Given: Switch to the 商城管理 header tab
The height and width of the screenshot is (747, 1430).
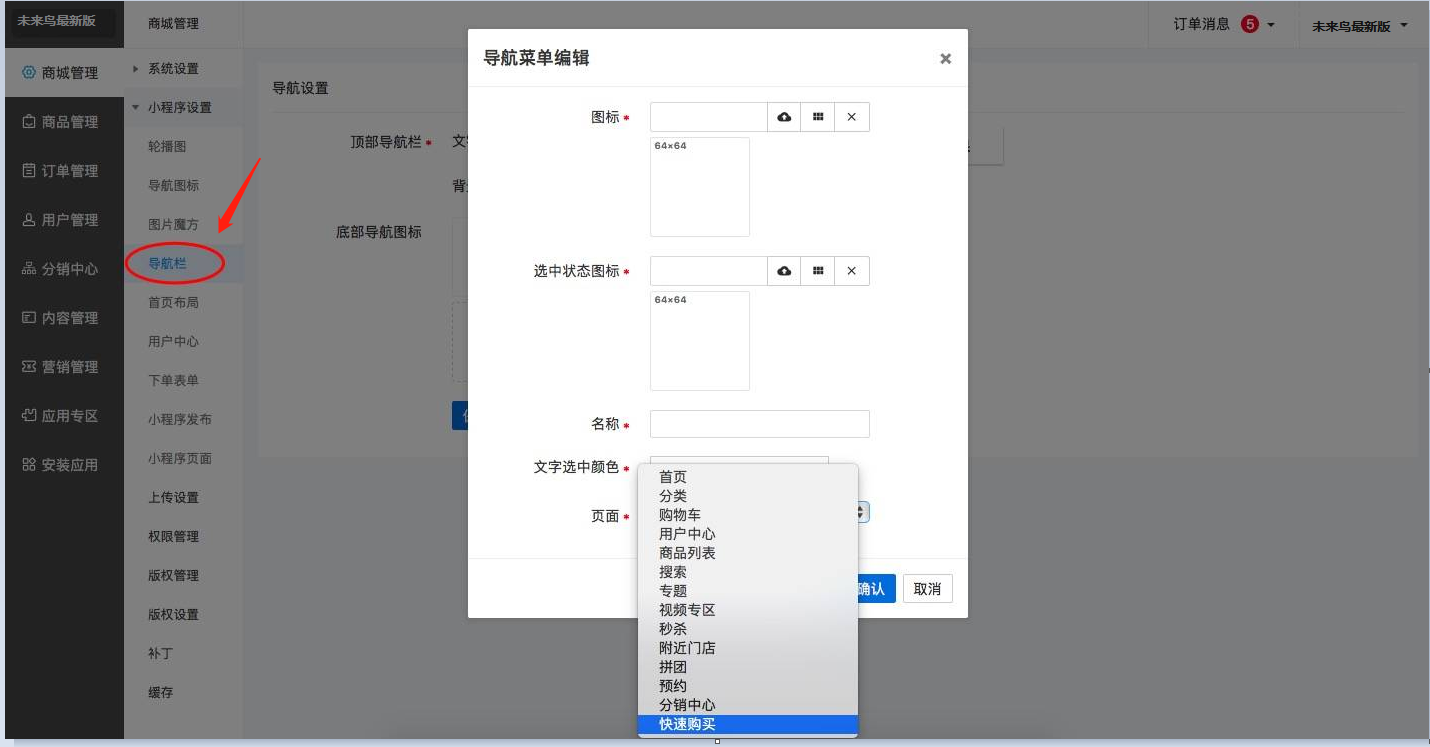Looking at the screenshot, I should pos(173,24).
